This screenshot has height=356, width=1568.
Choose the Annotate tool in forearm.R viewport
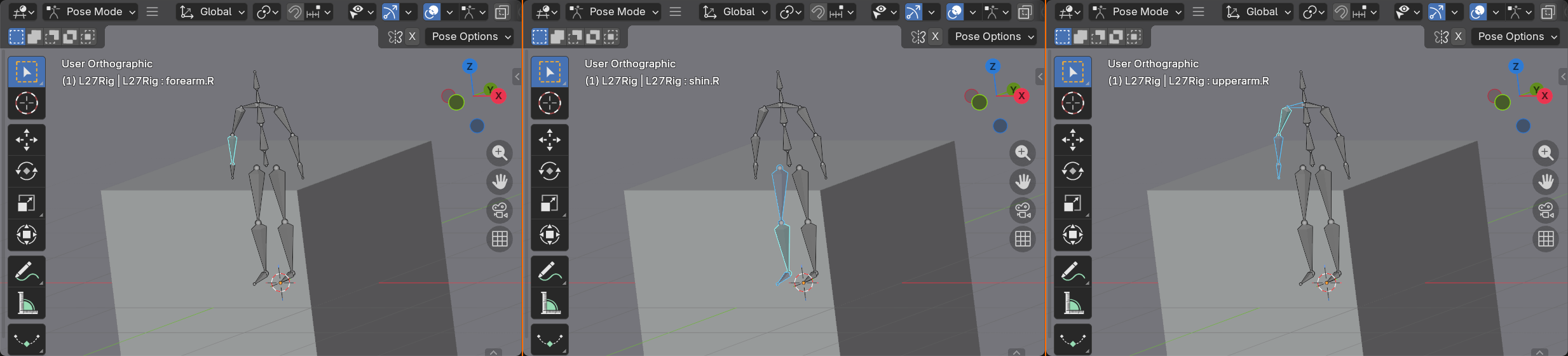[27, 271]
